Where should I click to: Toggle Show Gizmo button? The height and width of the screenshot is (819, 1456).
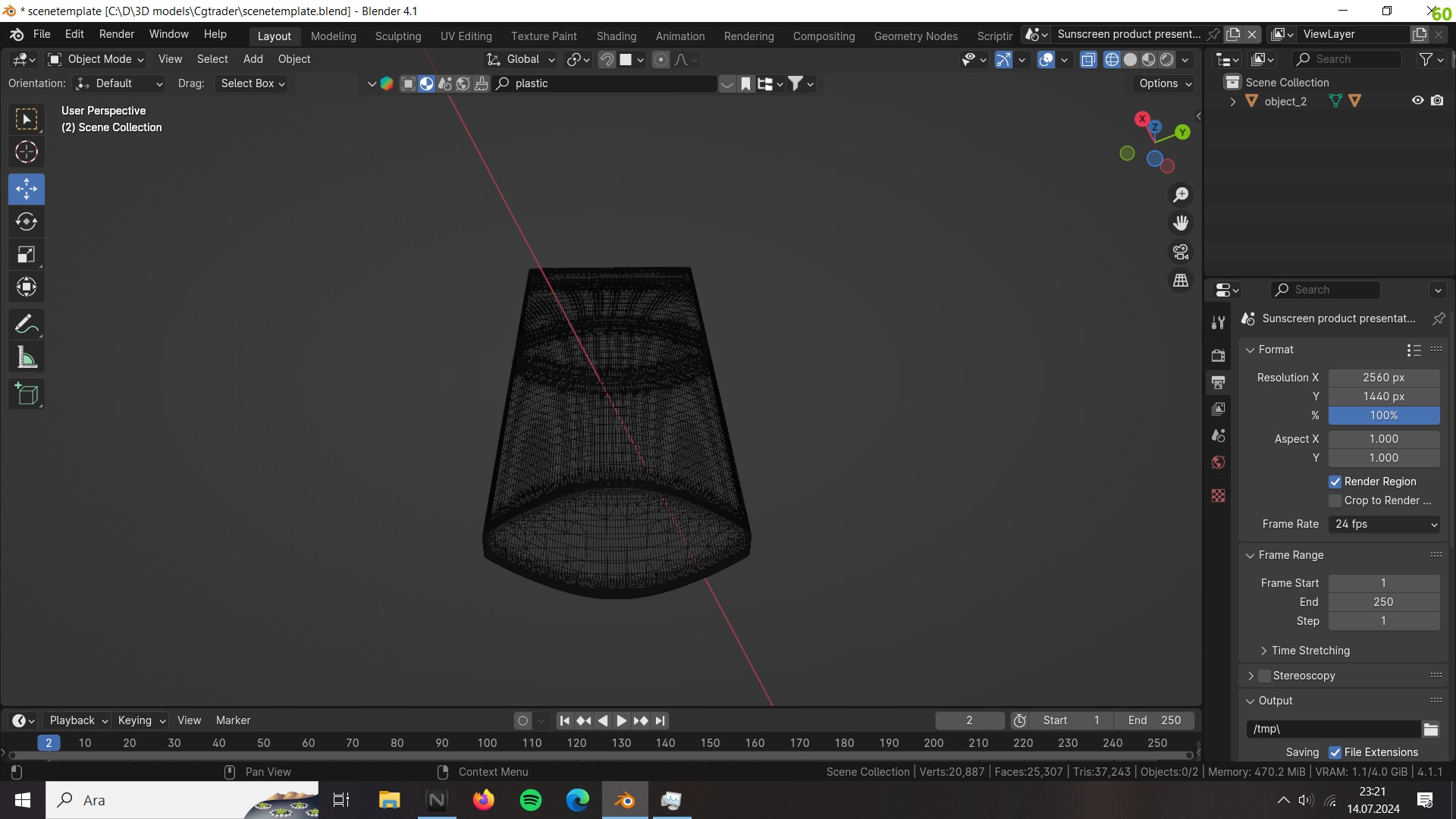click(x=1003, y=59)
